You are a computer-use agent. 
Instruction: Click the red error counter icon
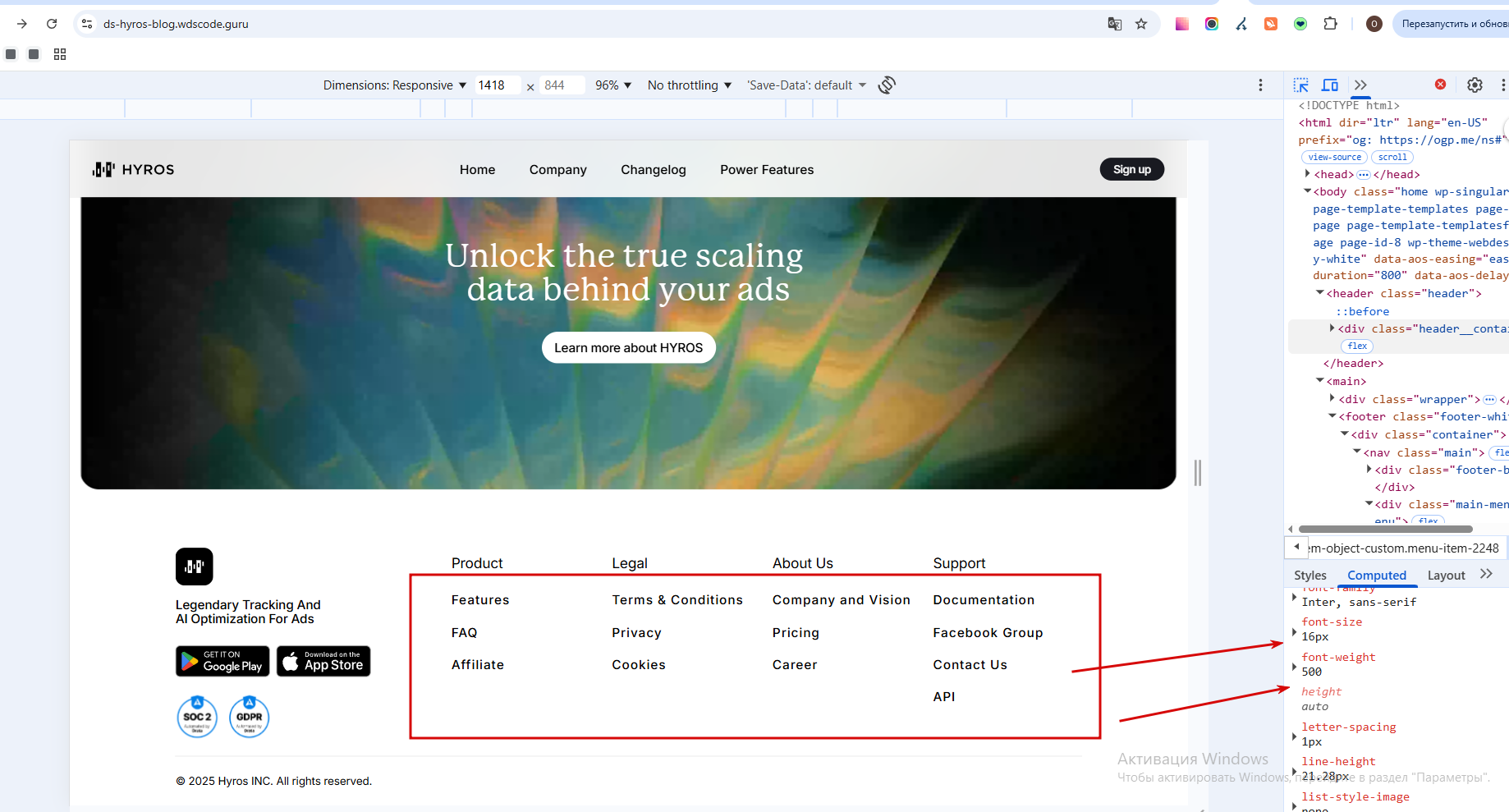(x=1440, y=85)
